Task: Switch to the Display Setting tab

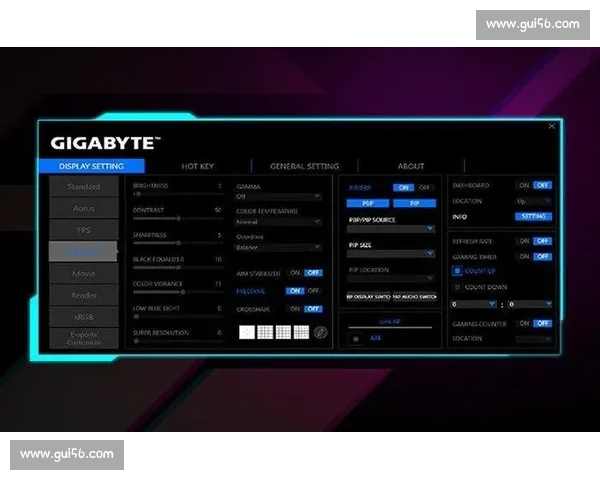Action: (91, 166)
